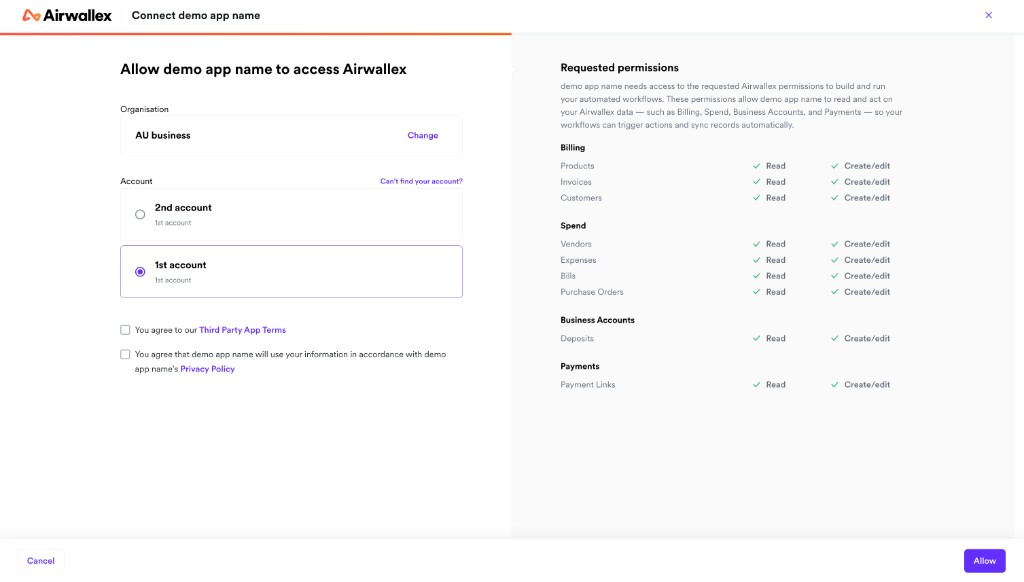Click the 'Deposits' permission label
Screen dimensions: 1024x582
577,338
